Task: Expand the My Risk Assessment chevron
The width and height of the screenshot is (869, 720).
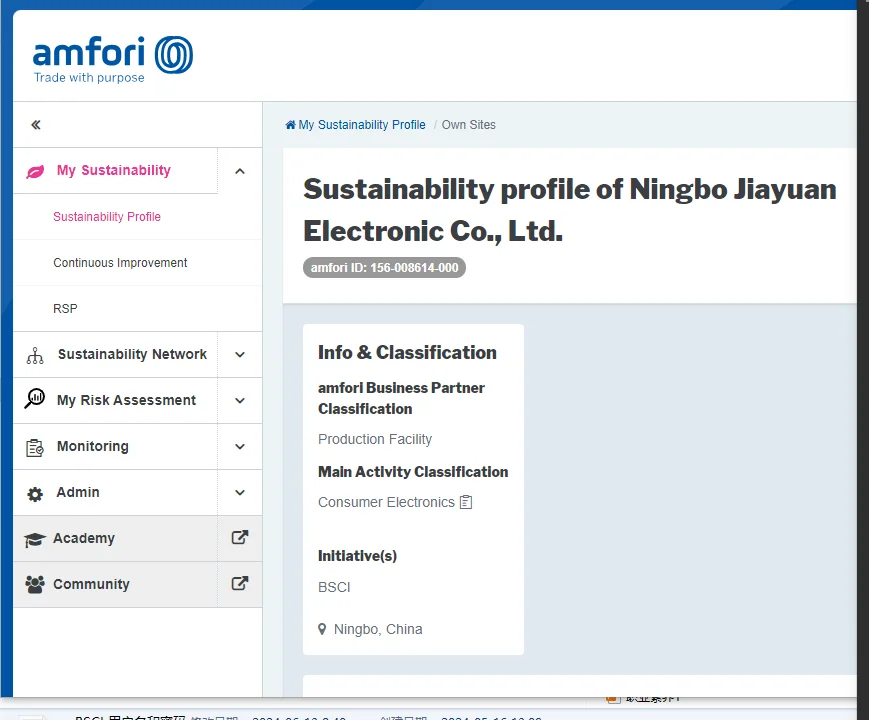Action: (x=240, y=401)
